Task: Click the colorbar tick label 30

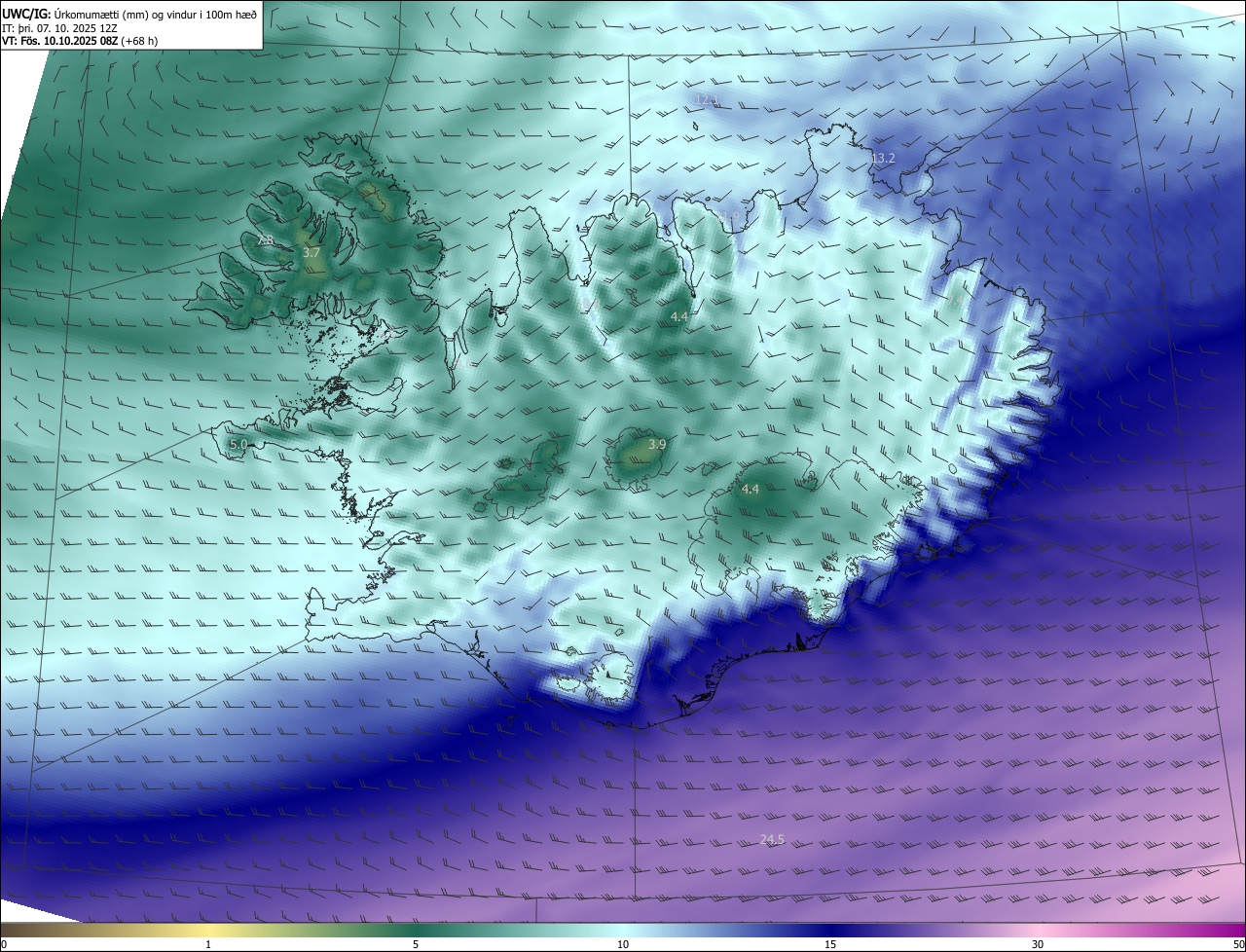Action: [x=1038, y=944]
